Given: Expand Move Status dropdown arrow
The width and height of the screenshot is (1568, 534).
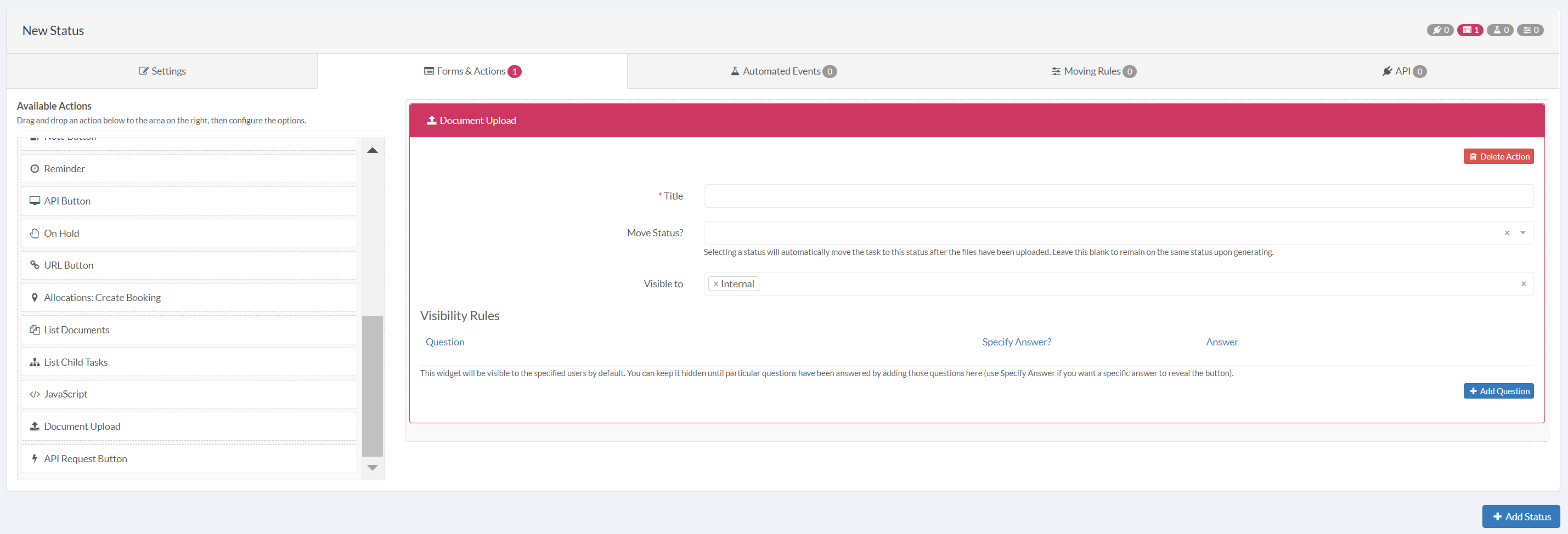Looking at the screenshot, I should (1523, 233).
